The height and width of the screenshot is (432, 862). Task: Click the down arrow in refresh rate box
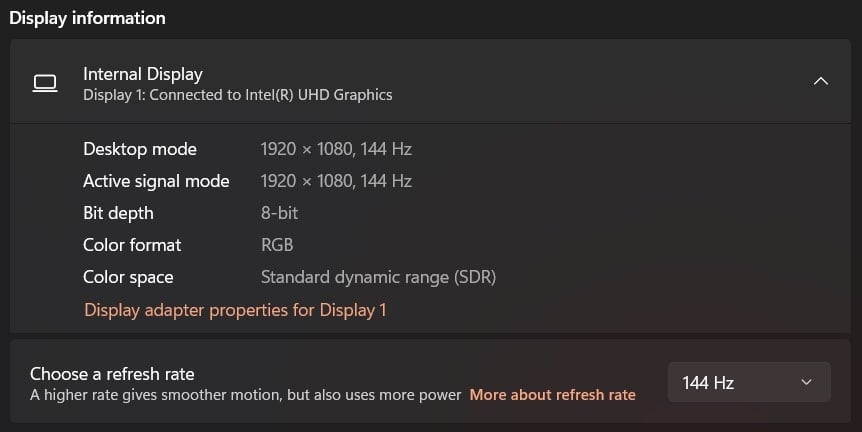tap(806, 382)
